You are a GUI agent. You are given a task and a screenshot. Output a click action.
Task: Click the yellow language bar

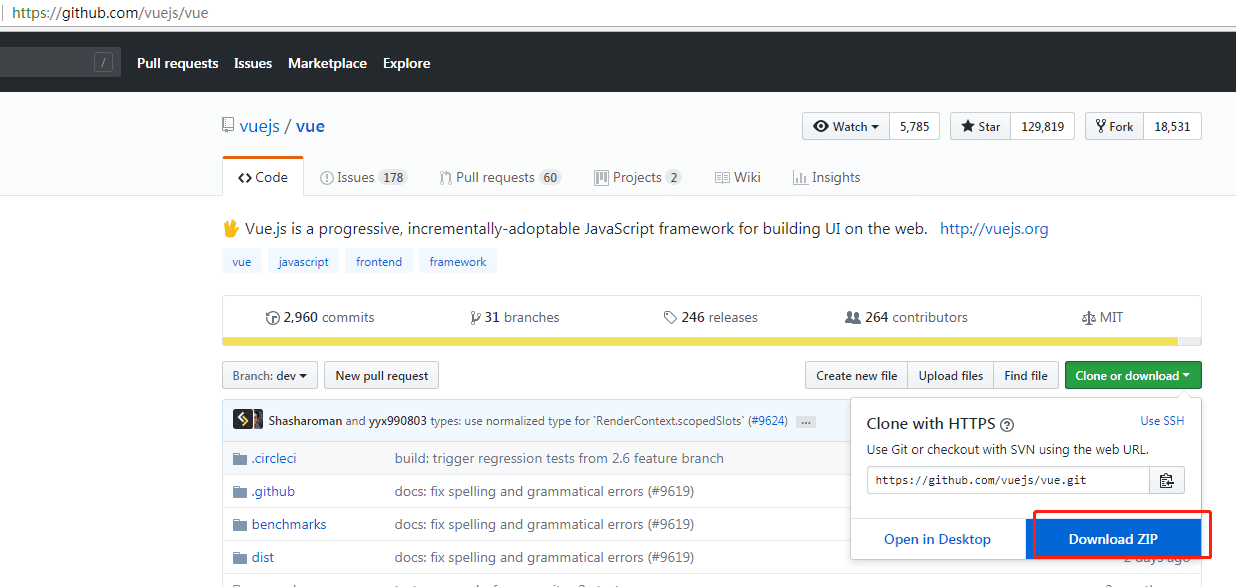[700, 341]
